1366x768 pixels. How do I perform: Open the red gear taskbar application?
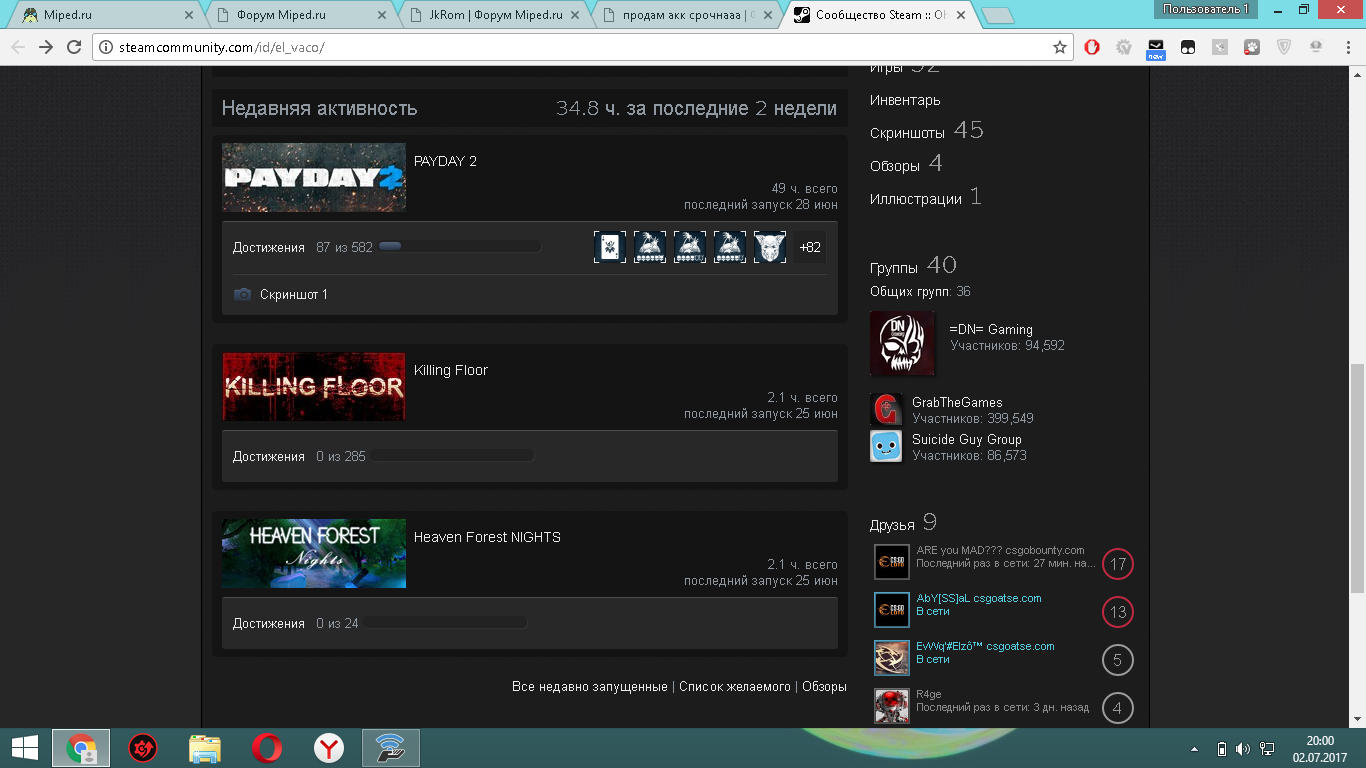click(143, 748)
